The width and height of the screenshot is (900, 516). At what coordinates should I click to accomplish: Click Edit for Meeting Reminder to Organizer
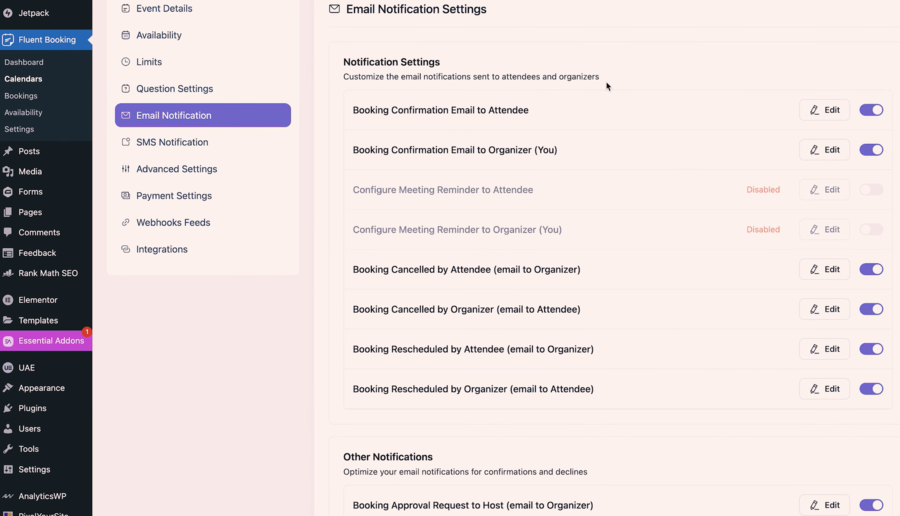(x=824, y=230)
